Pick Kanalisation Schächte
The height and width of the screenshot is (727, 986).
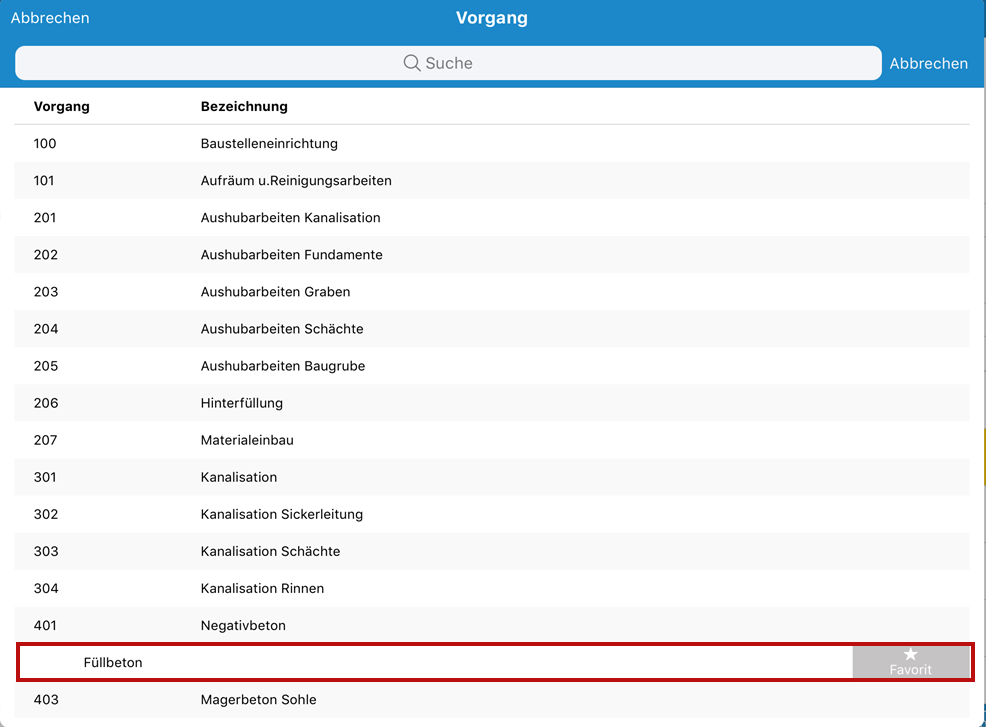[x=492, y=552]
